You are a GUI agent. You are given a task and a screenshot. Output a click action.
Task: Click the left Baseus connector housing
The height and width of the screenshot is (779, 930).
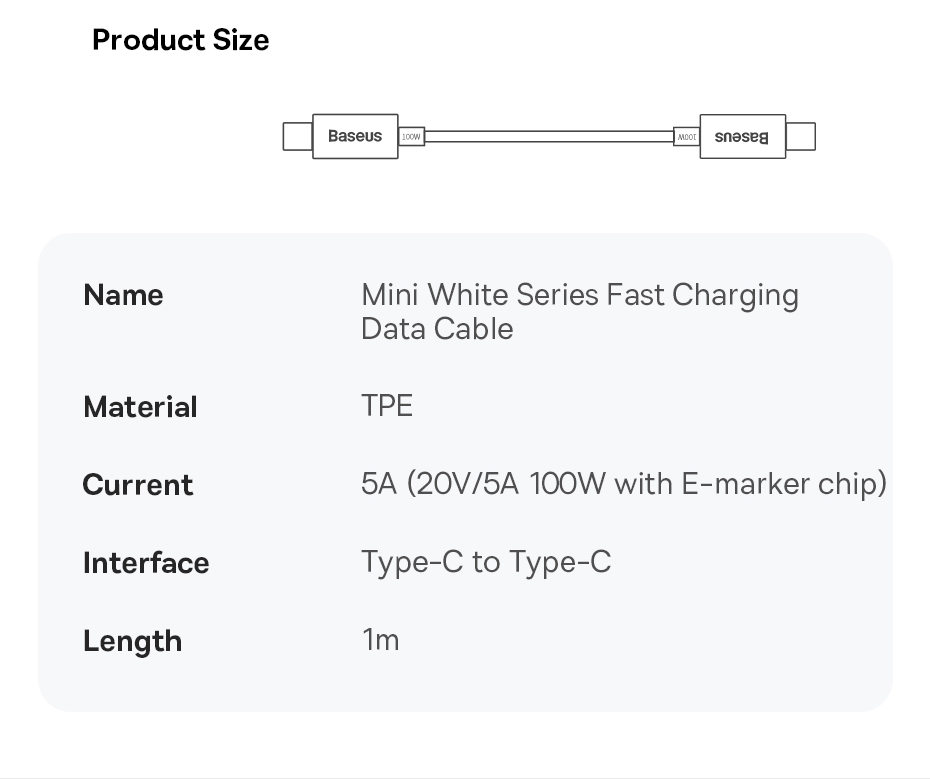tap(355, 136)
